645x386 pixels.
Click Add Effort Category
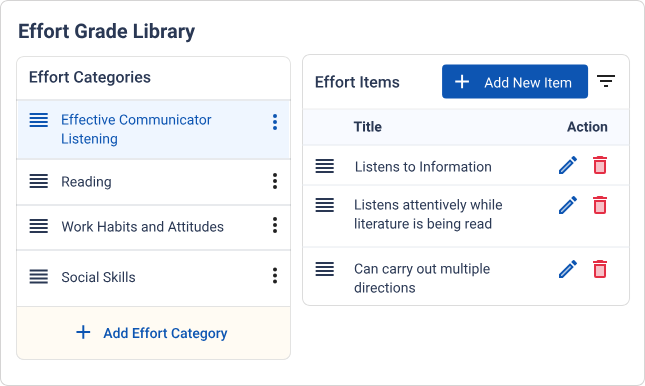(153, 333)
